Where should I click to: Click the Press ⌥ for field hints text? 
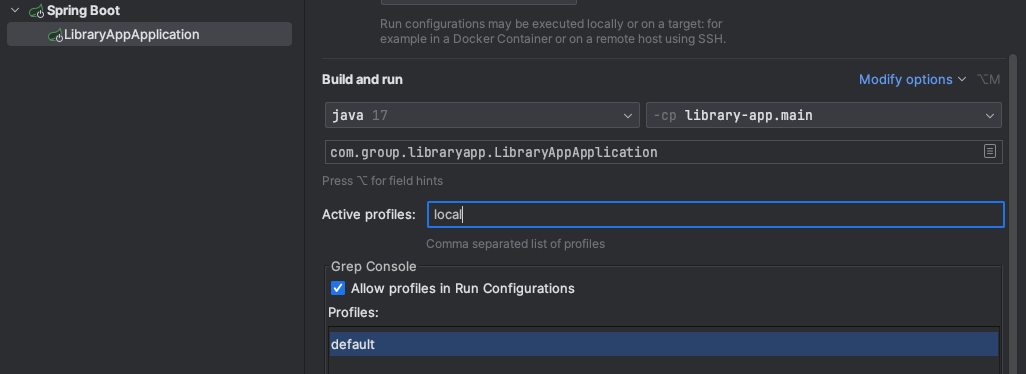coord(383,181)
